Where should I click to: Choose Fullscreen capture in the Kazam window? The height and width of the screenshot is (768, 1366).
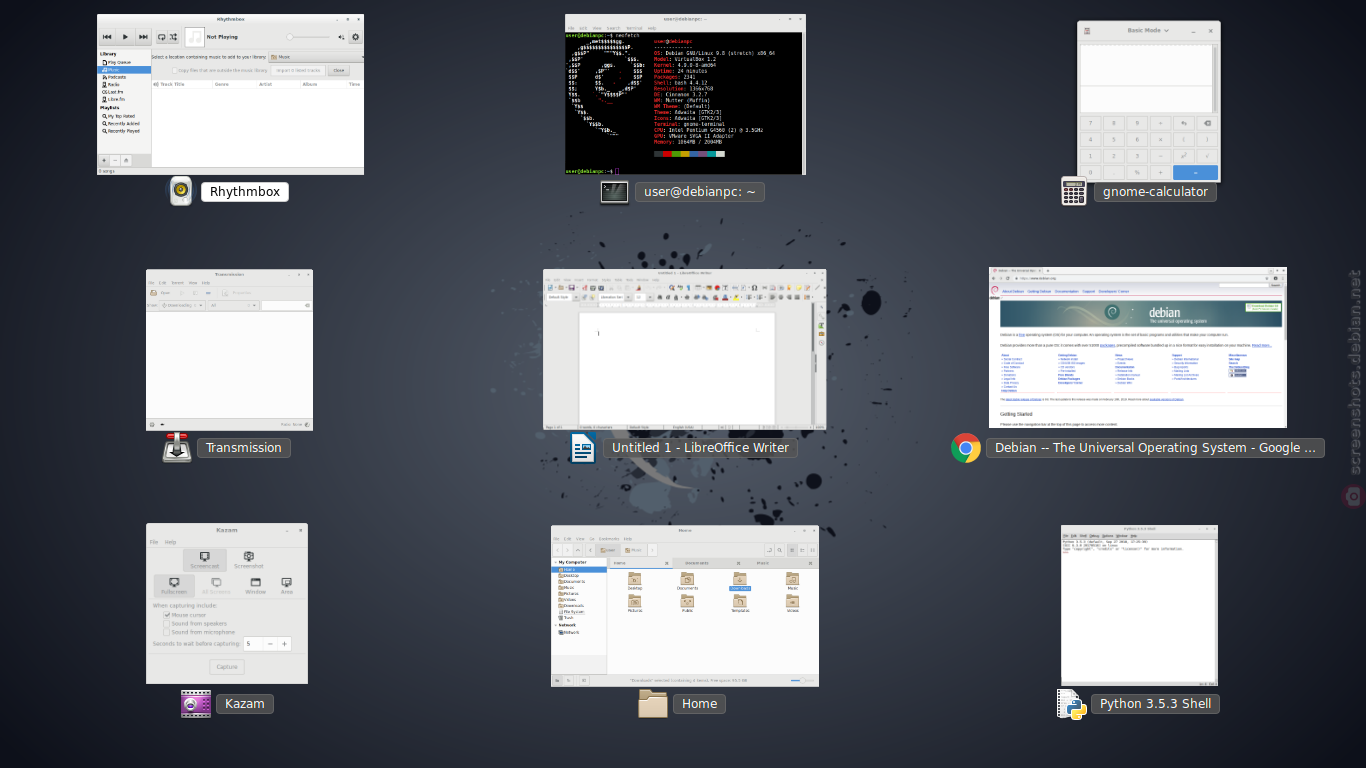point(174,585)
